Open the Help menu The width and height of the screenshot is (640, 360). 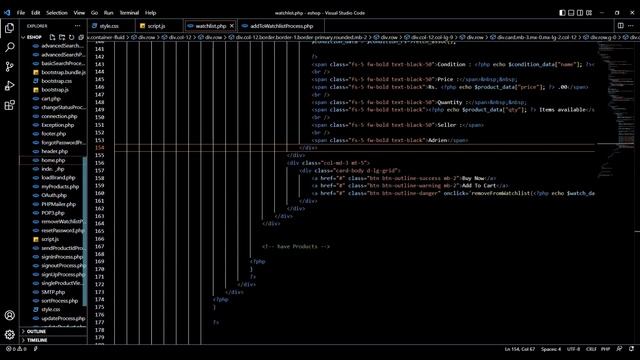click(x=150, y=13)
